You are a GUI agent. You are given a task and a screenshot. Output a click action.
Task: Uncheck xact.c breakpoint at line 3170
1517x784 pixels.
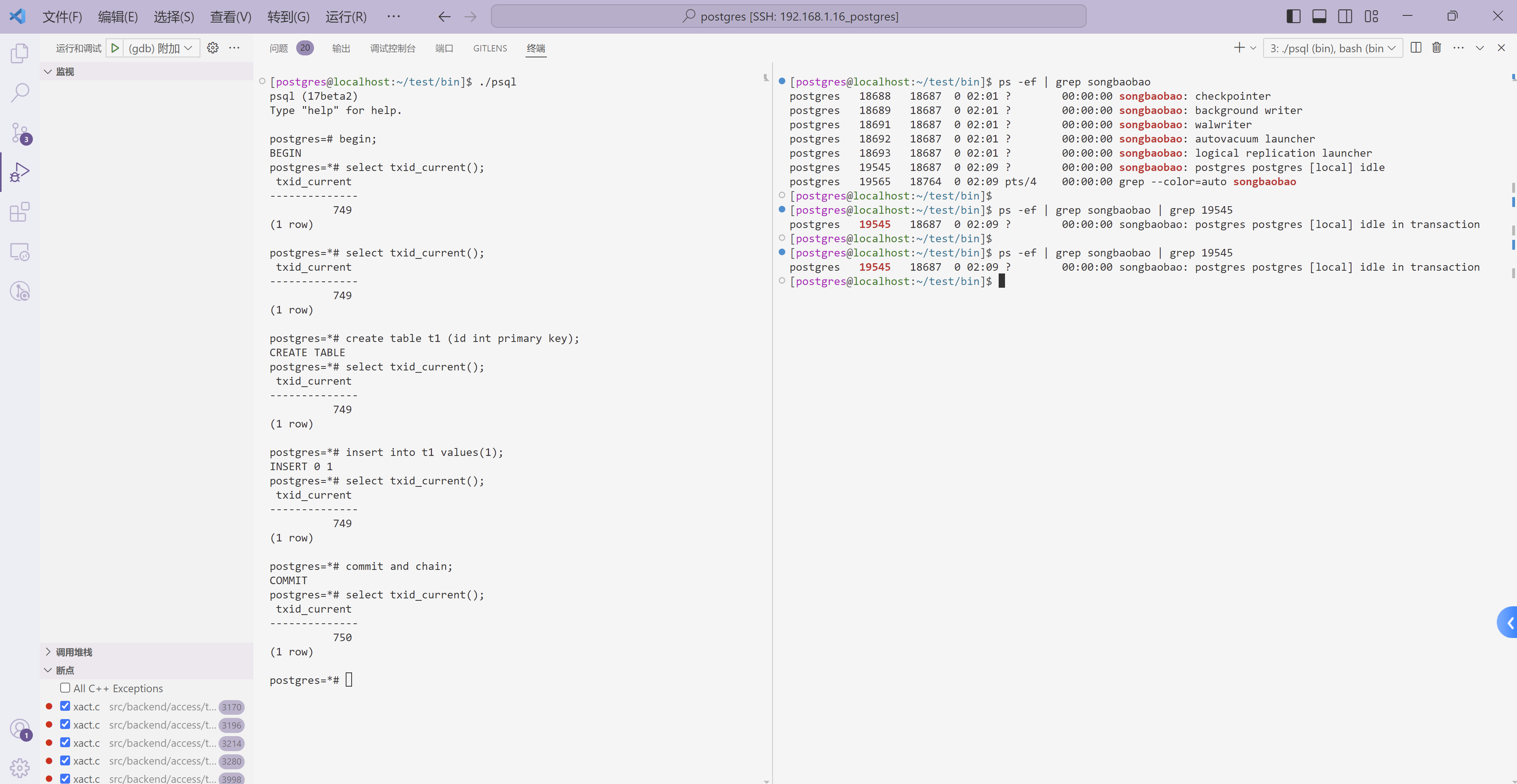tap(65, 706)
